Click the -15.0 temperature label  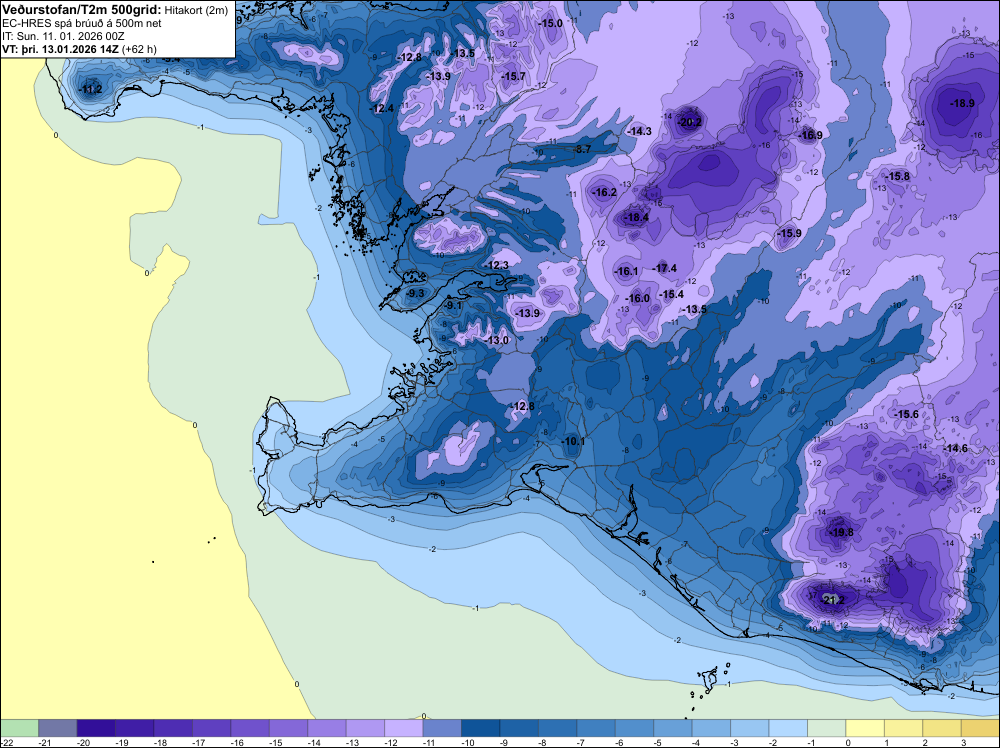pyautogui.click(x=552, y=24)
